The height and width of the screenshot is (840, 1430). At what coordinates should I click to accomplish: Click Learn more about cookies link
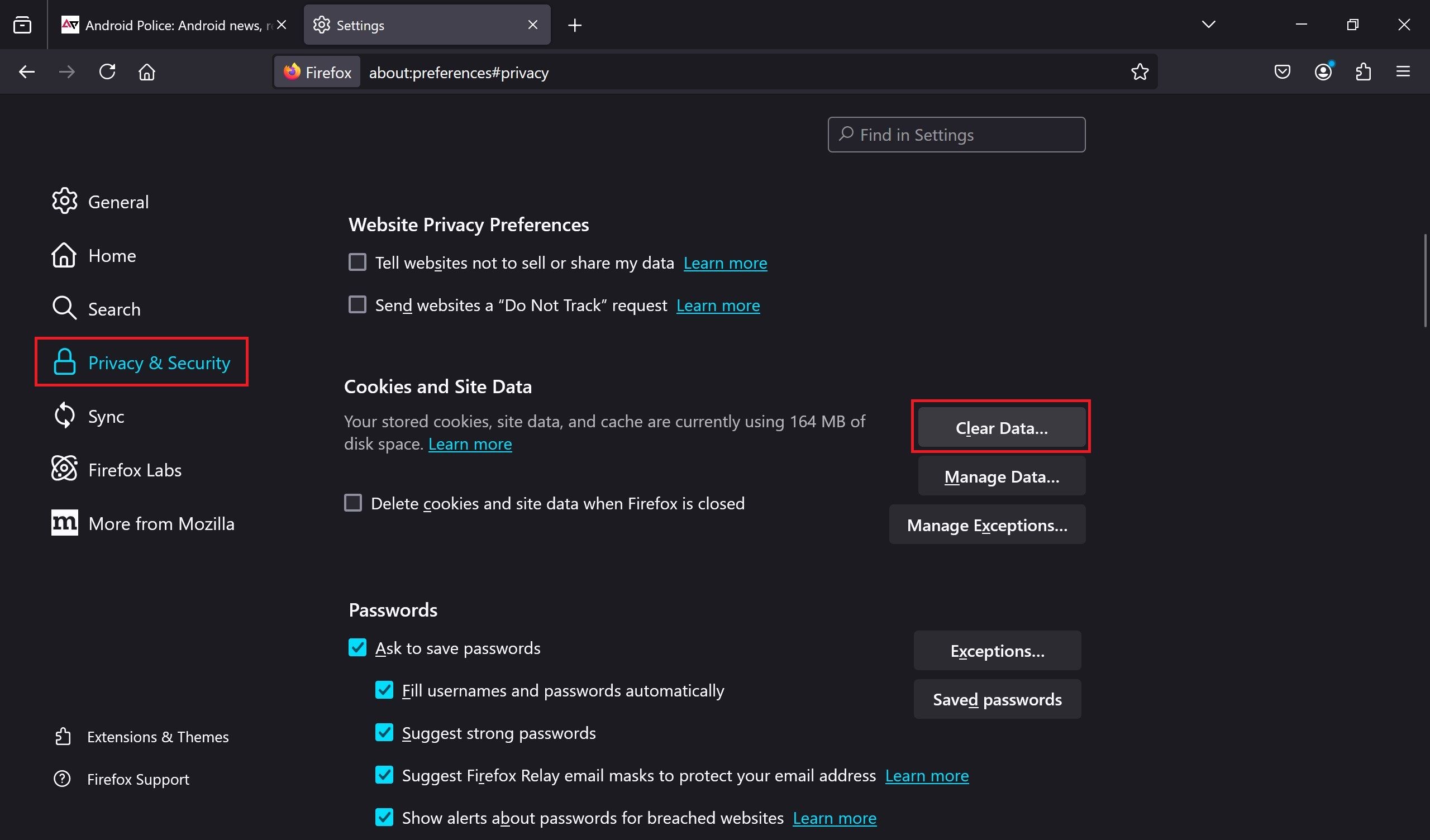click(470, 444)
